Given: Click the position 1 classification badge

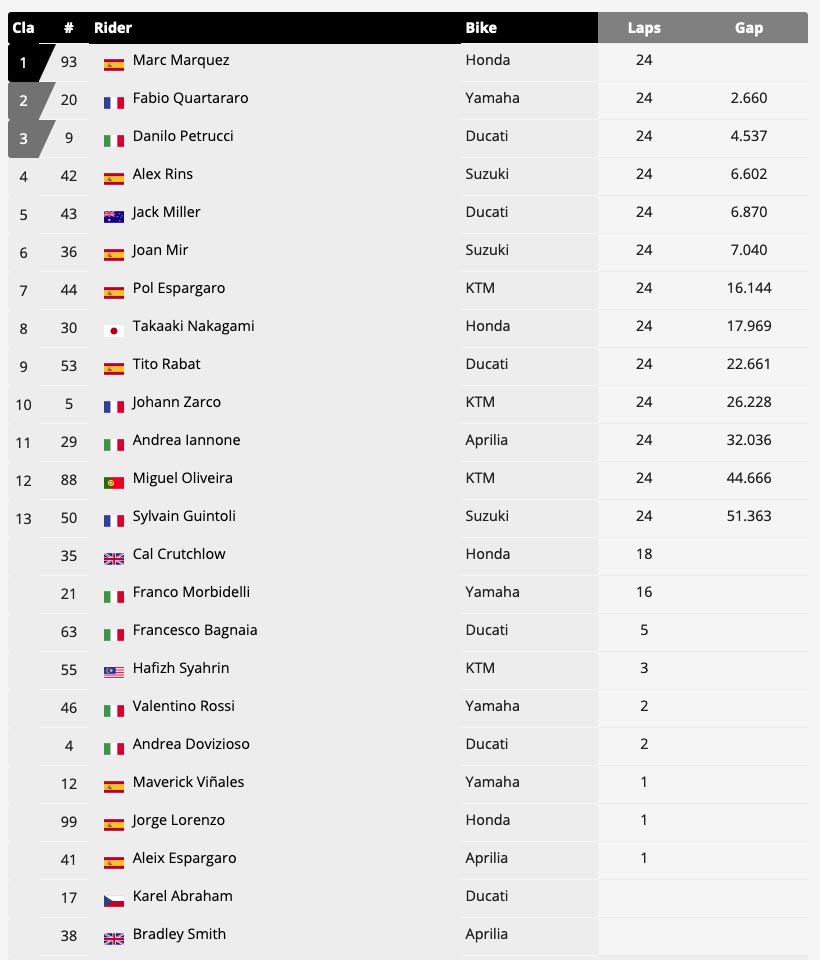Looking at the screenshot, I should [x=28, y=62].
